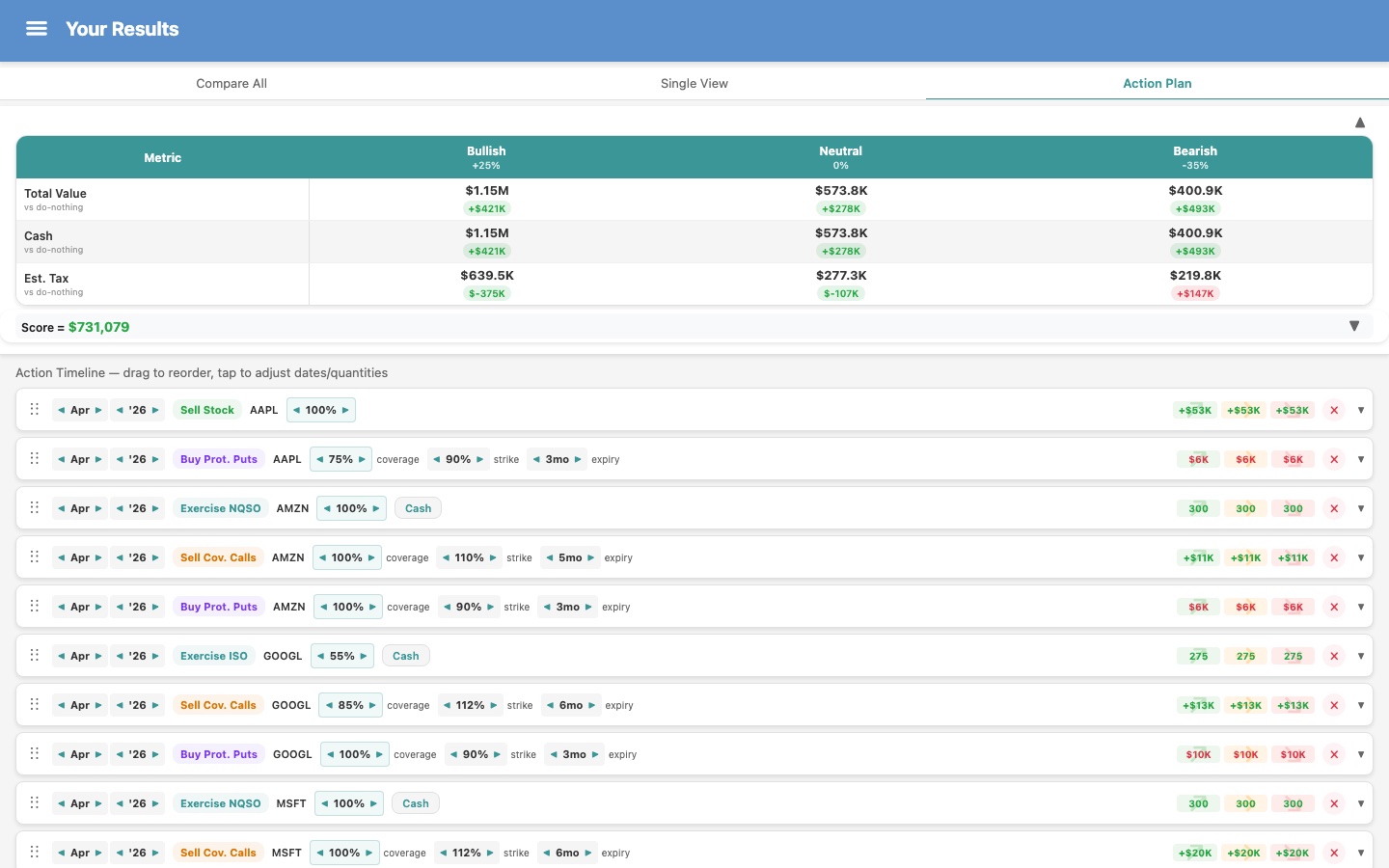The image size is (1389, 868).
Task: Increase the AAPL Sell Stock percentage with the right arrow
Action: [345, 410]
